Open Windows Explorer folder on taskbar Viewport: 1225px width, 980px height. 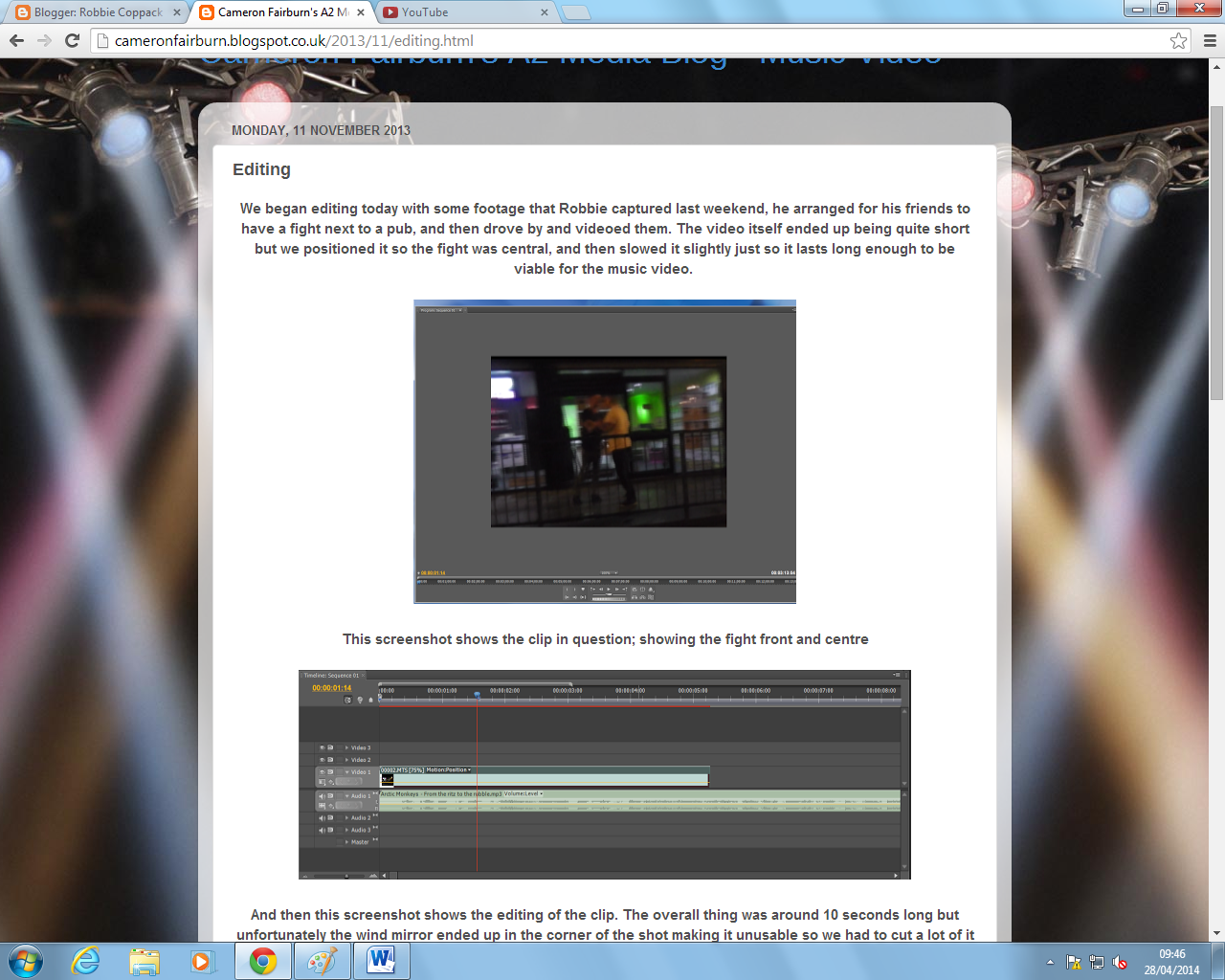(145, 961)
